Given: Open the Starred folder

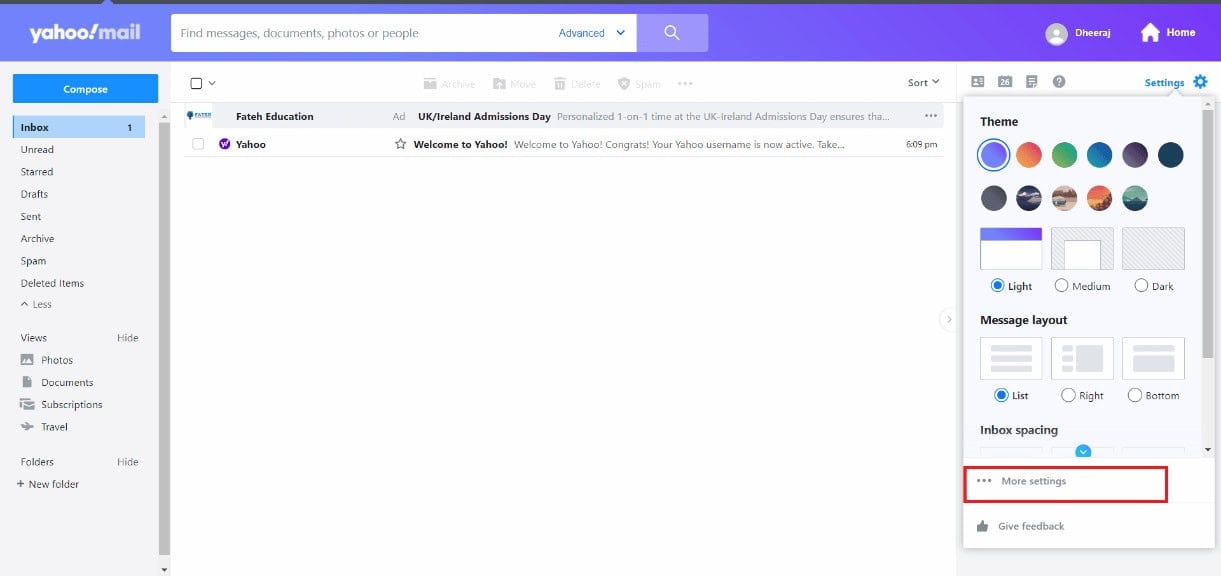Looking at the screenshot, I should tap(37, 172).
